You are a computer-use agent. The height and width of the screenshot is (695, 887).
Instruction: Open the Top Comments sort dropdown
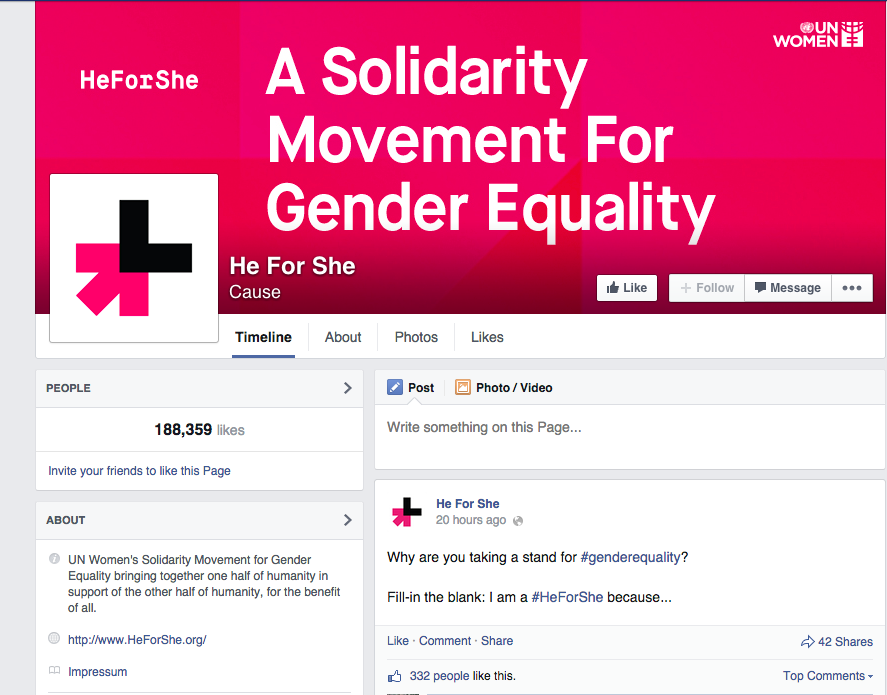(x=827, y=676)
